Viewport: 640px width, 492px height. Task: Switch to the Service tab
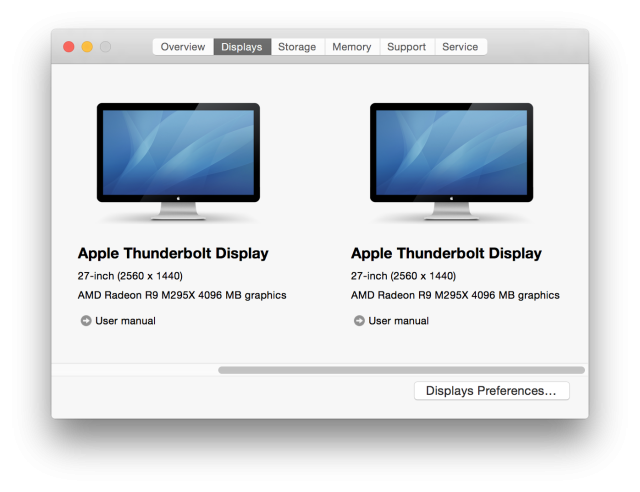tap(460, 47)
